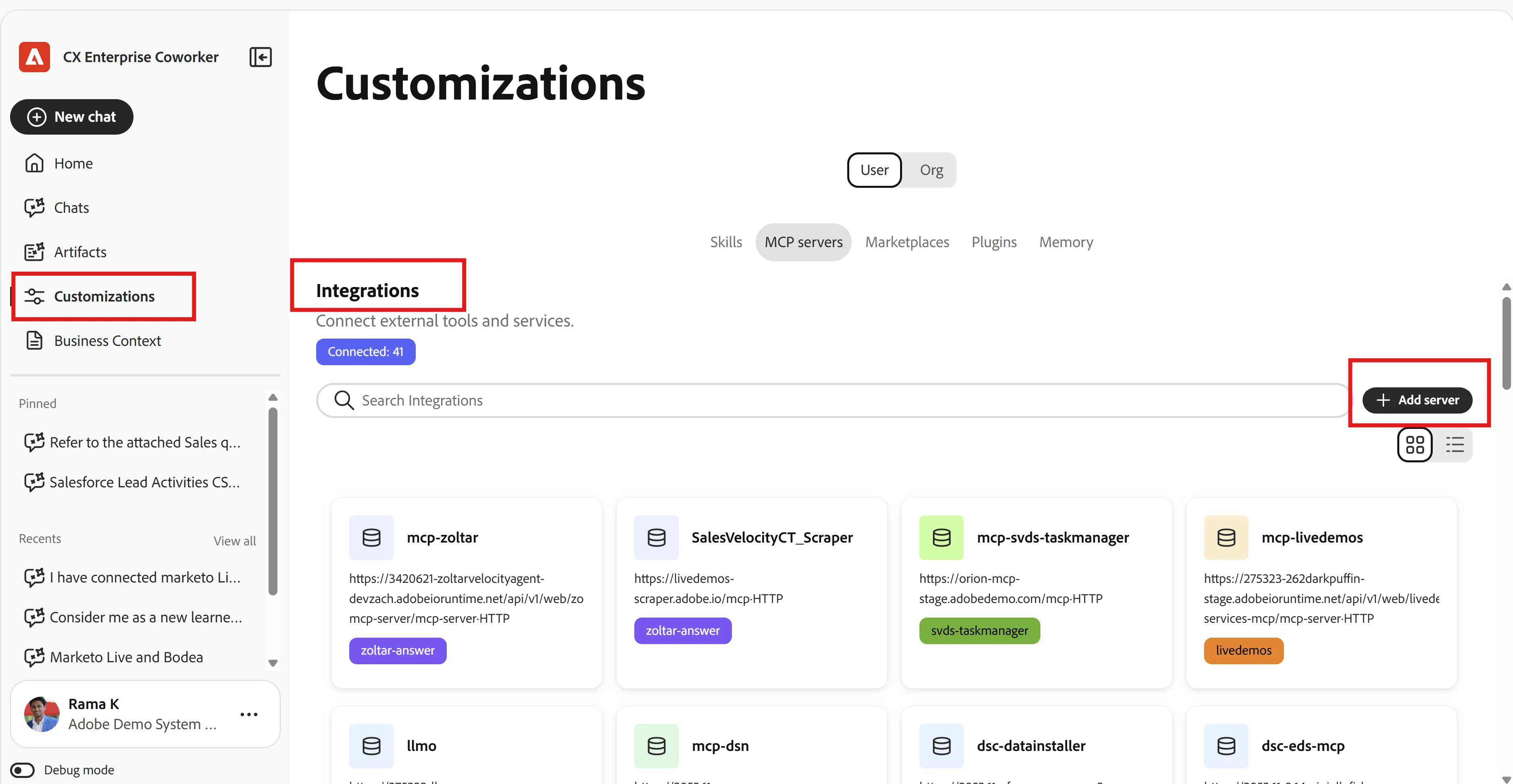The height and width of the screenshot is (784, 1513).
Task: Start a New chat
Action: coord(72,117)
